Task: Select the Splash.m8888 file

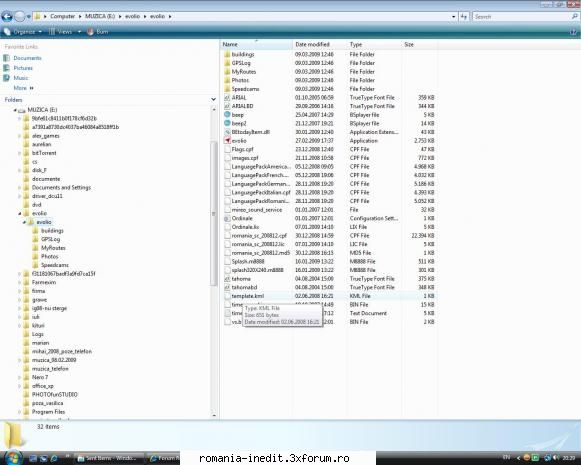Action: (248, 262)
